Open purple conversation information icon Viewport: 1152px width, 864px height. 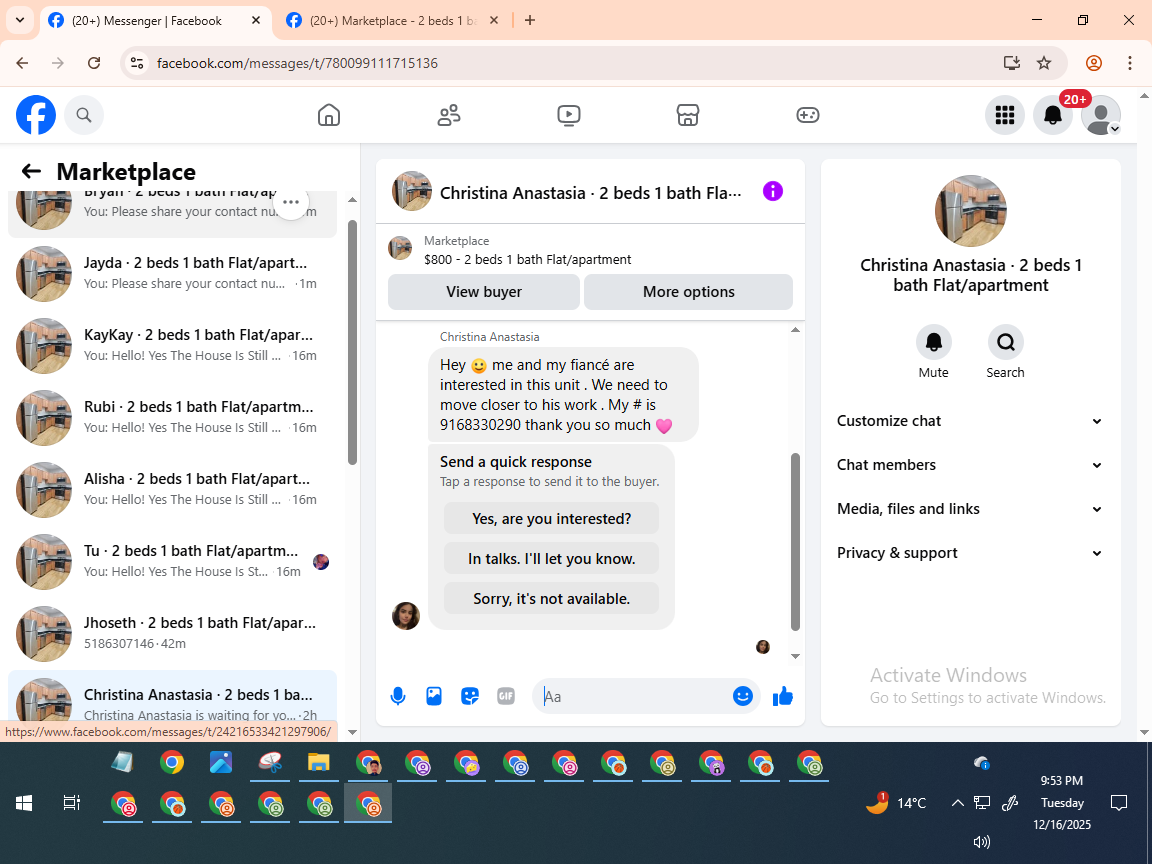(x=773, y=191)
